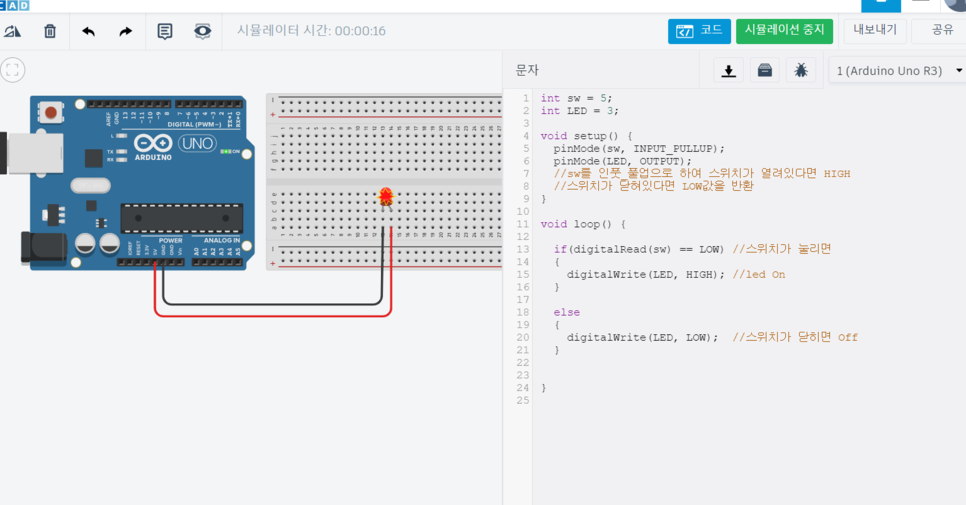This screenshot has height=505, width=966.
Task: Click the zoom to fit icon
Action: (12, 70)
